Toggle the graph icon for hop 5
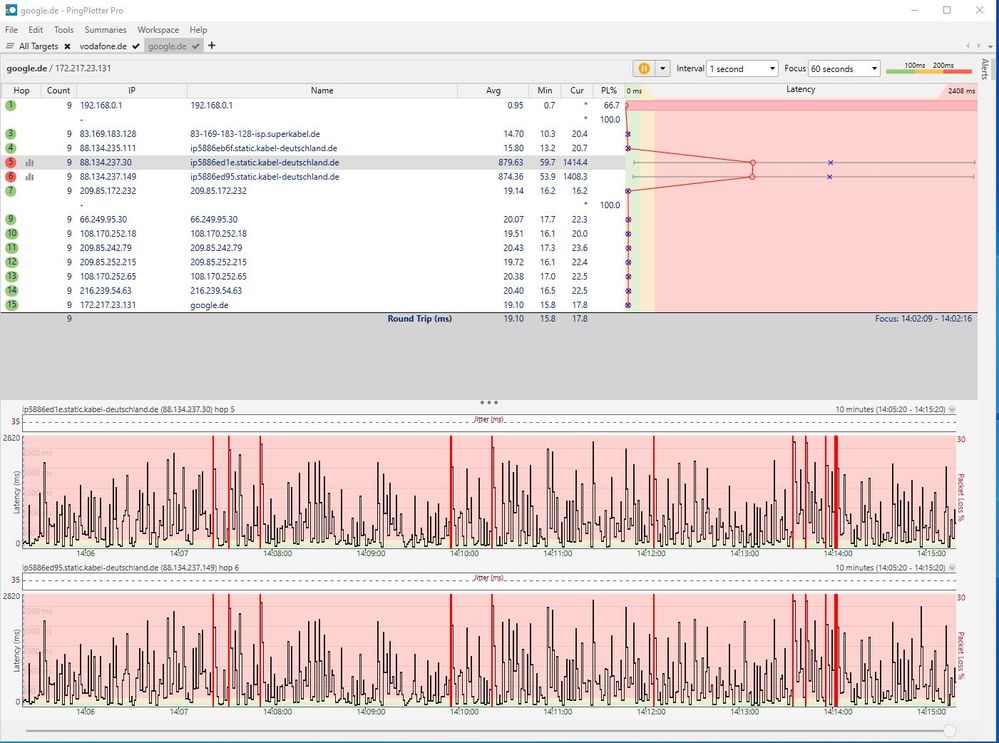The width and height of the screenshot is (999, 743). (29, 162)
